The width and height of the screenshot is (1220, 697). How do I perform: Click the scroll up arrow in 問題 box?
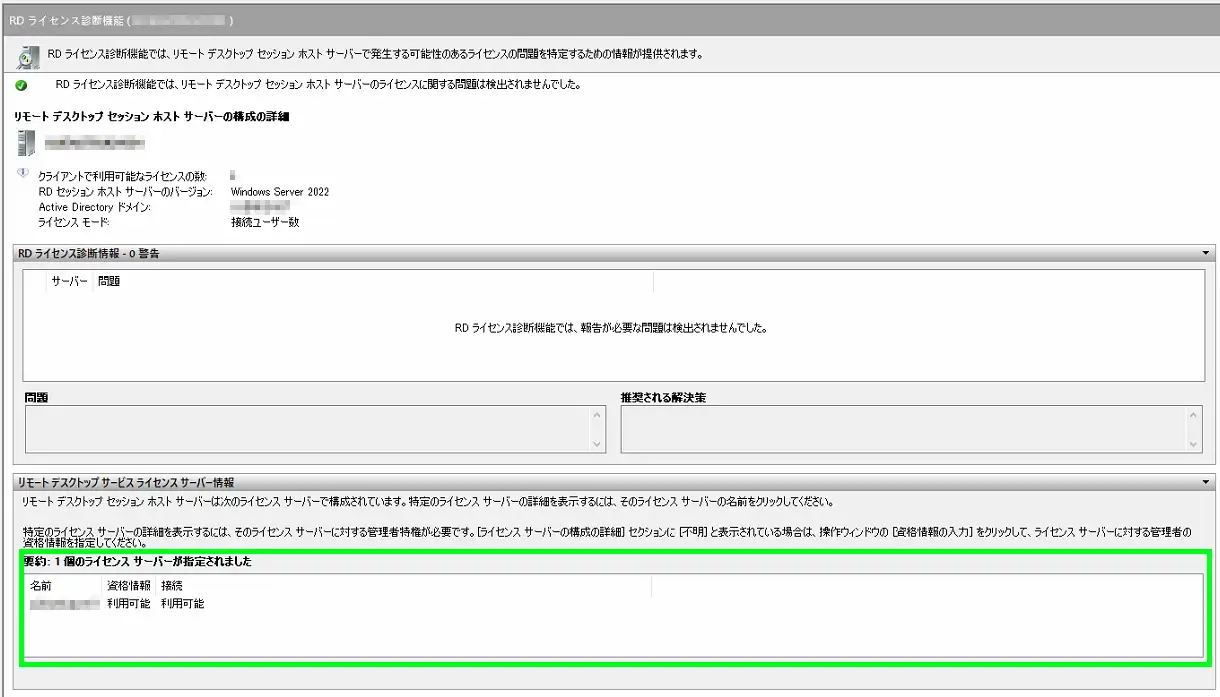pos(598,414)
